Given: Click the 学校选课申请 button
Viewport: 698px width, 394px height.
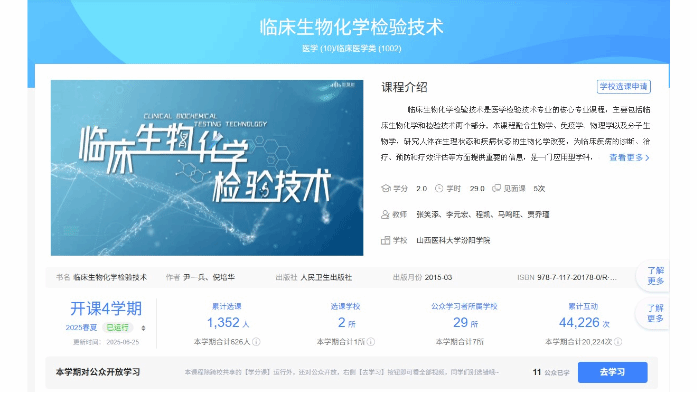Looking at the screenshot, I should (x=623, y=86).
